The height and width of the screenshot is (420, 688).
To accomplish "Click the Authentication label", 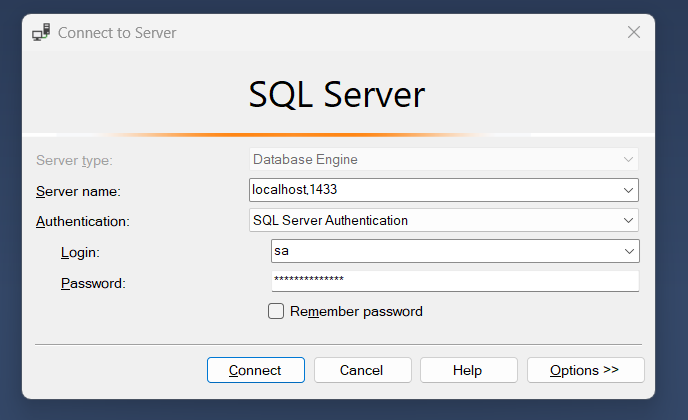I will [82, 221].
